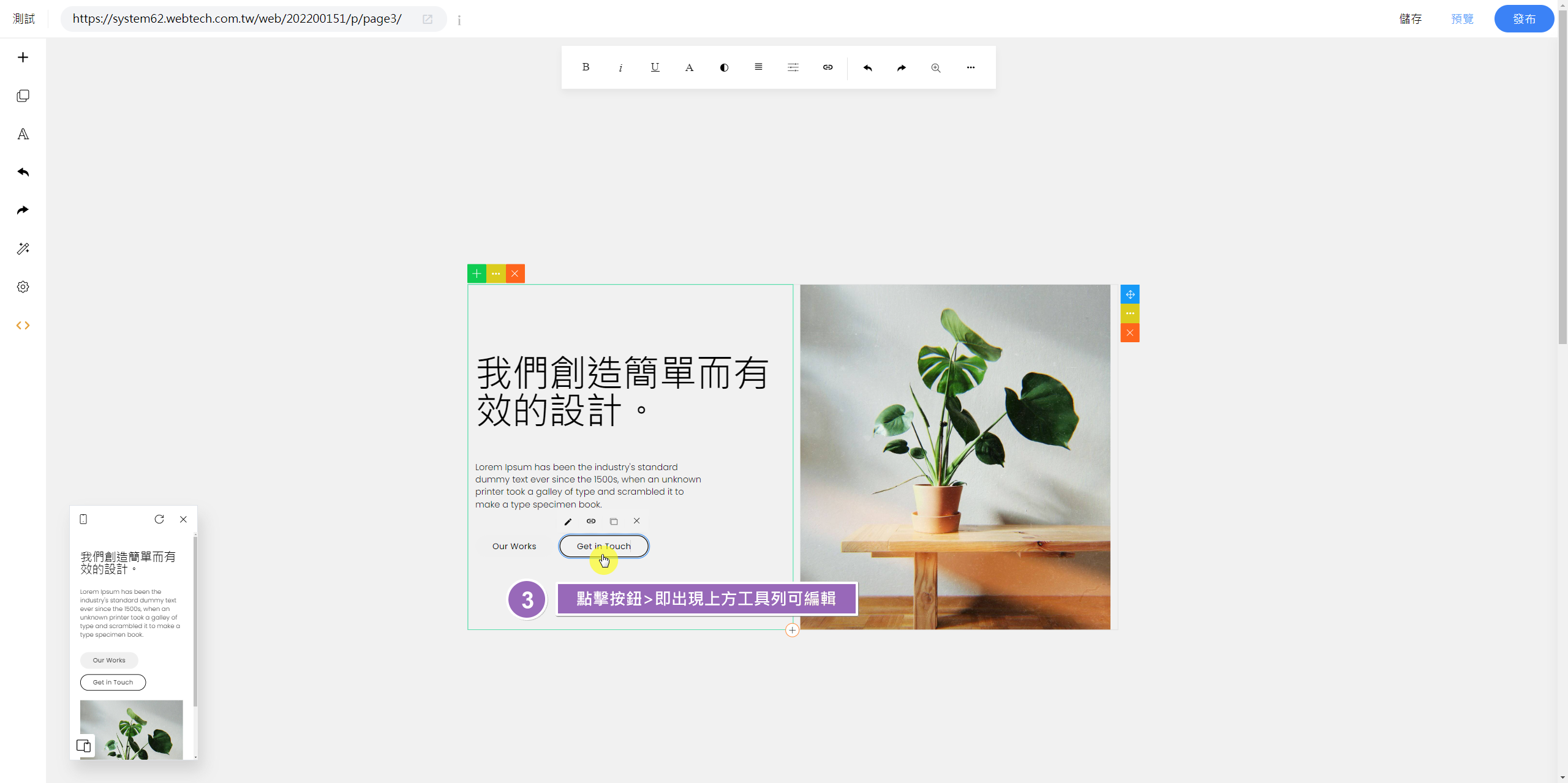Toggle responsive view at preview panel bottom
This screenshot has height=783, width=1568.
coord(83,745)
